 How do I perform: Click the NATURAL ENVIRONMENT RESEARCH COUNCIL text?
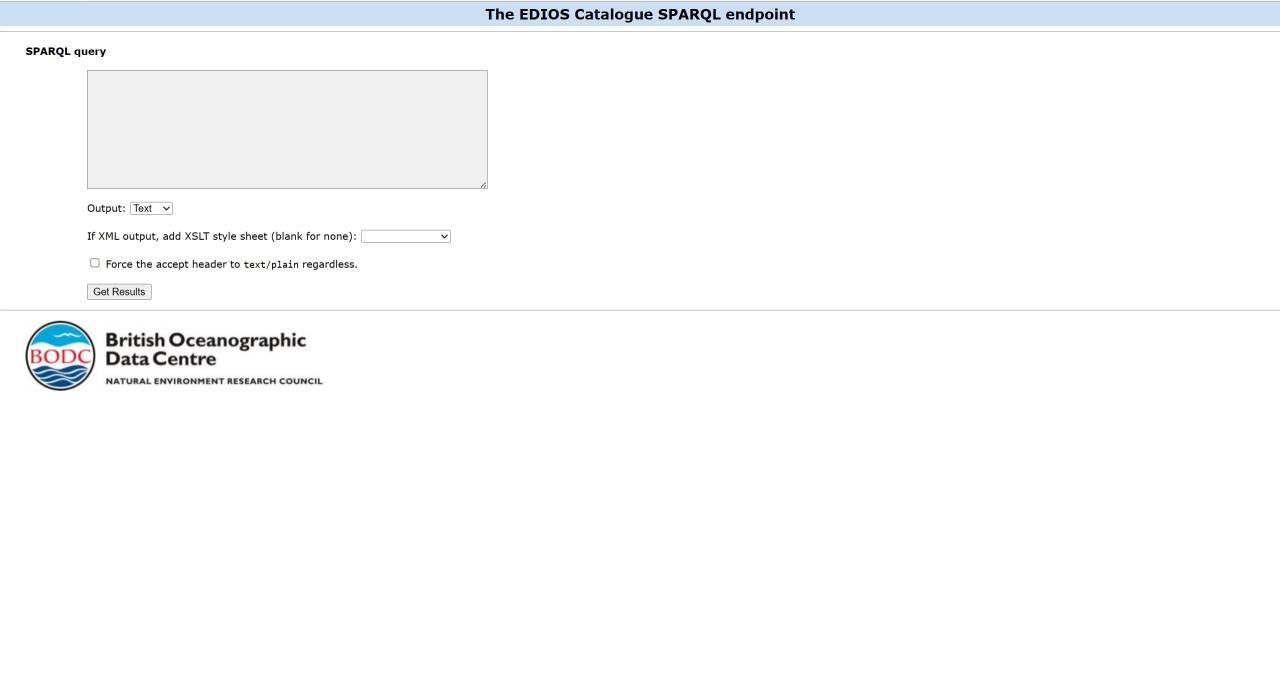(215, 380)
